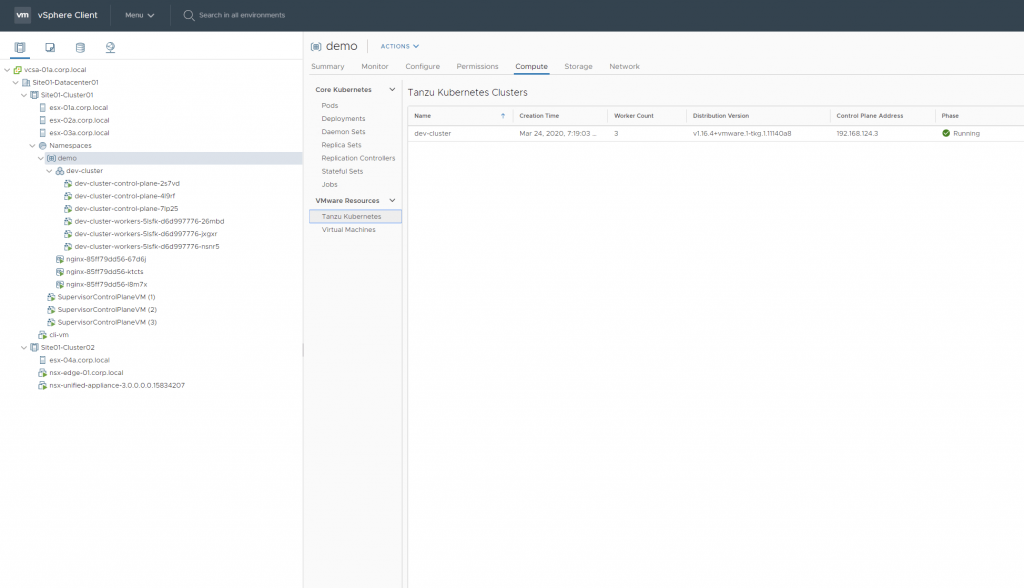
Task: Click the cli-vm virtual machine icon
Action: (x=43, y=335)
